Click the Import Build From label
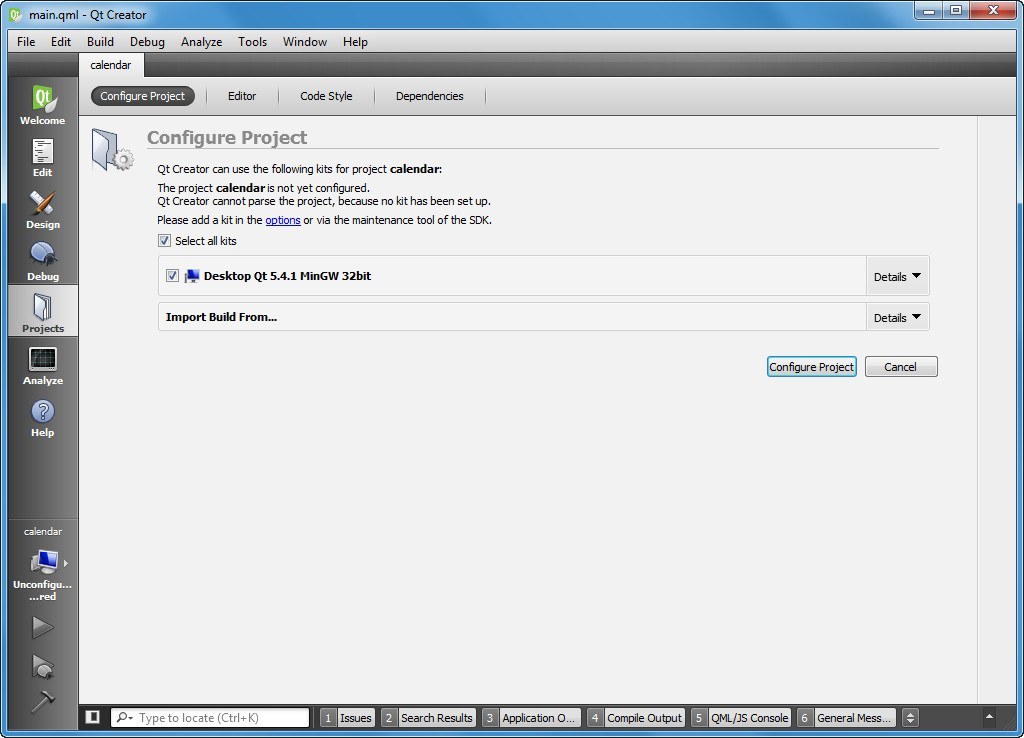The image size is (1024, 738). click(x=221, y=317)
